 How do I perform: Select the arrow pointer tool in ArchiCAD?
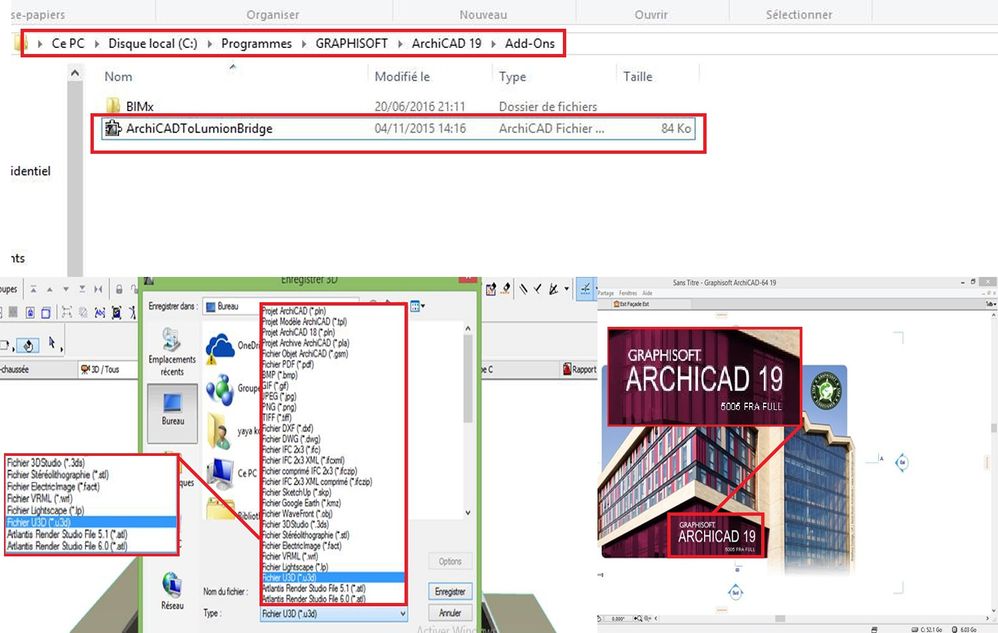[53, 344]
